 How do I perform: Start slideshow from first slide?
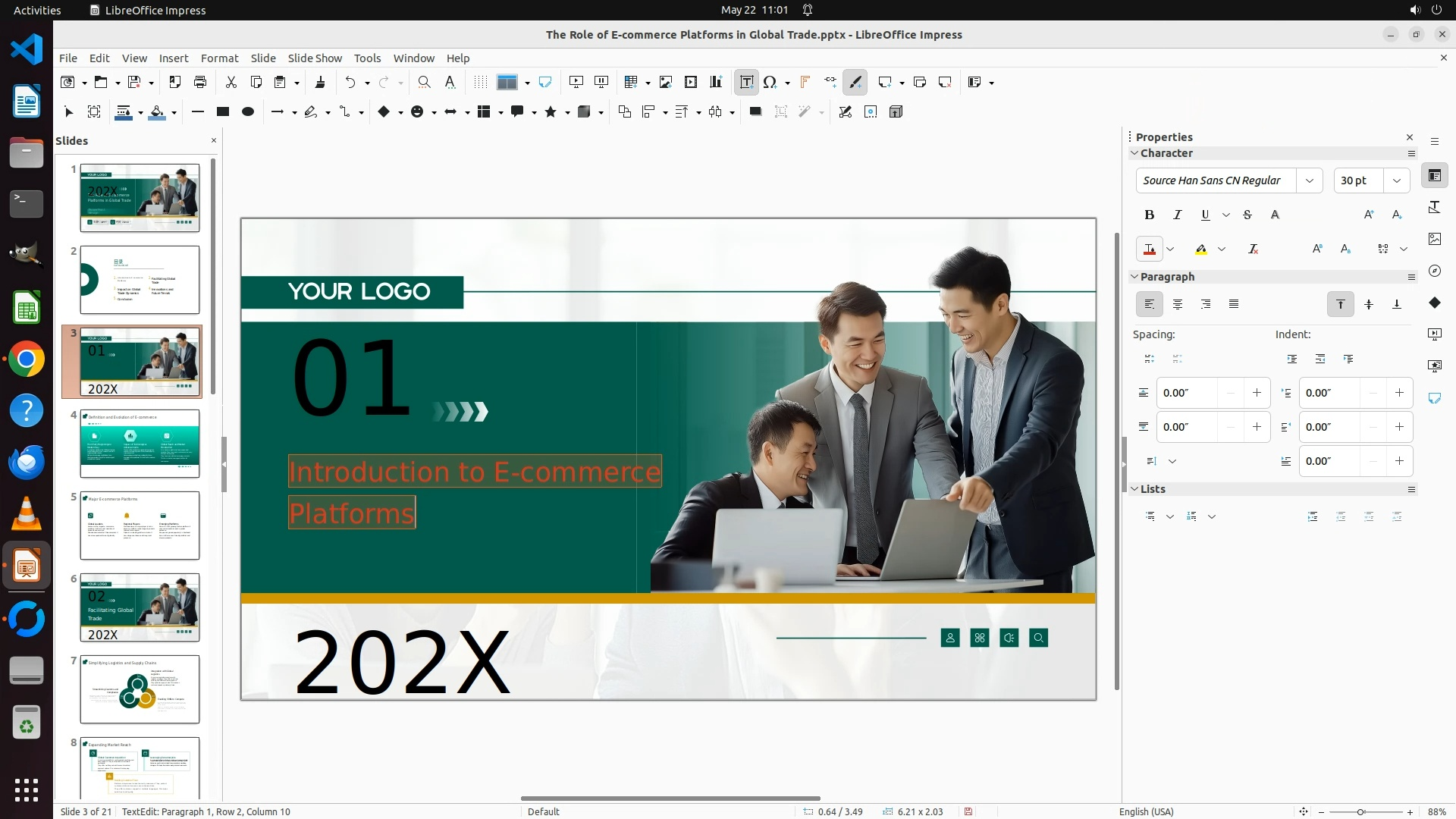[x=576, y=82]
